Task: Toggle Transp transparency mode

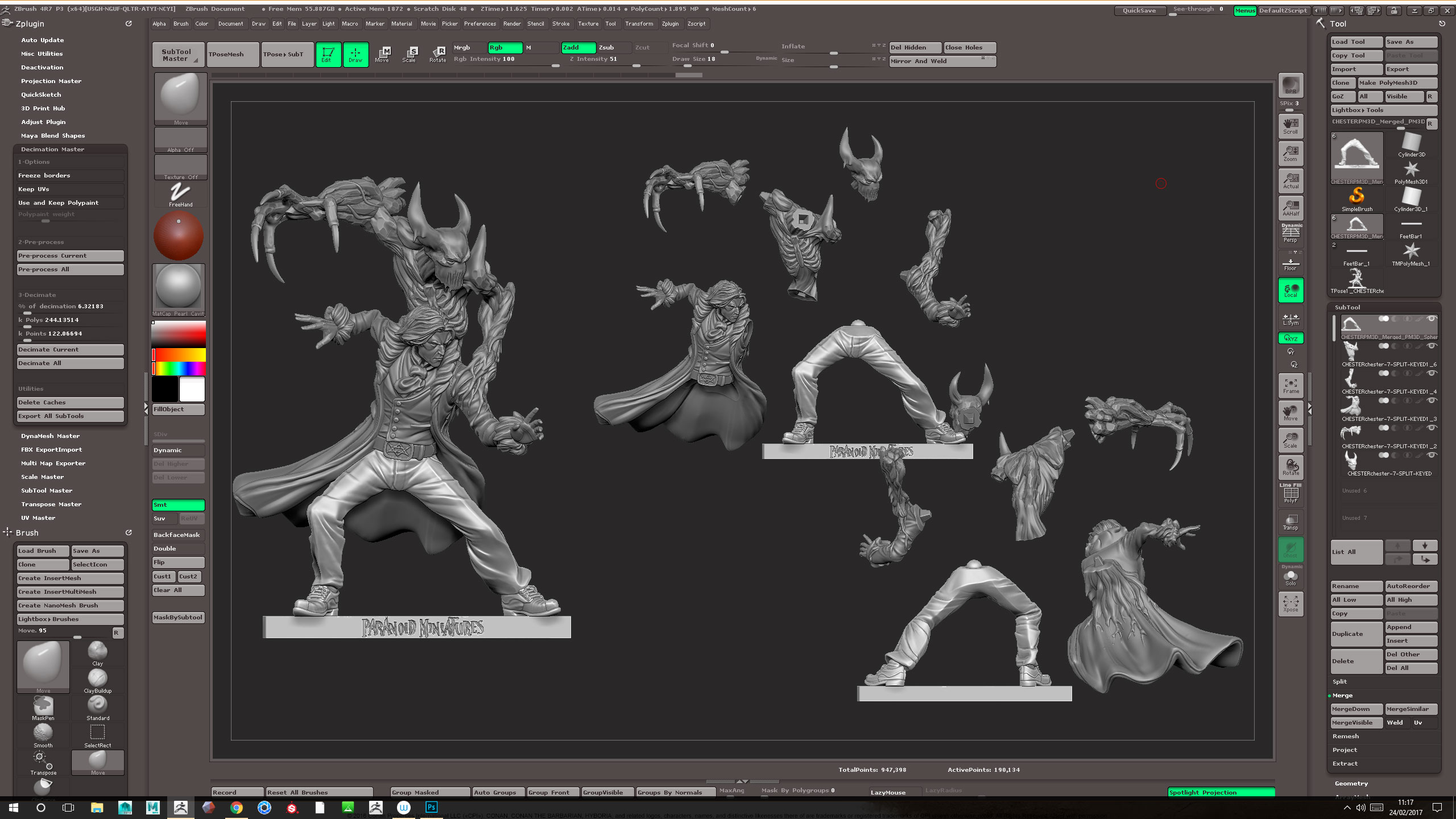Action: (x=1290, y=522)
